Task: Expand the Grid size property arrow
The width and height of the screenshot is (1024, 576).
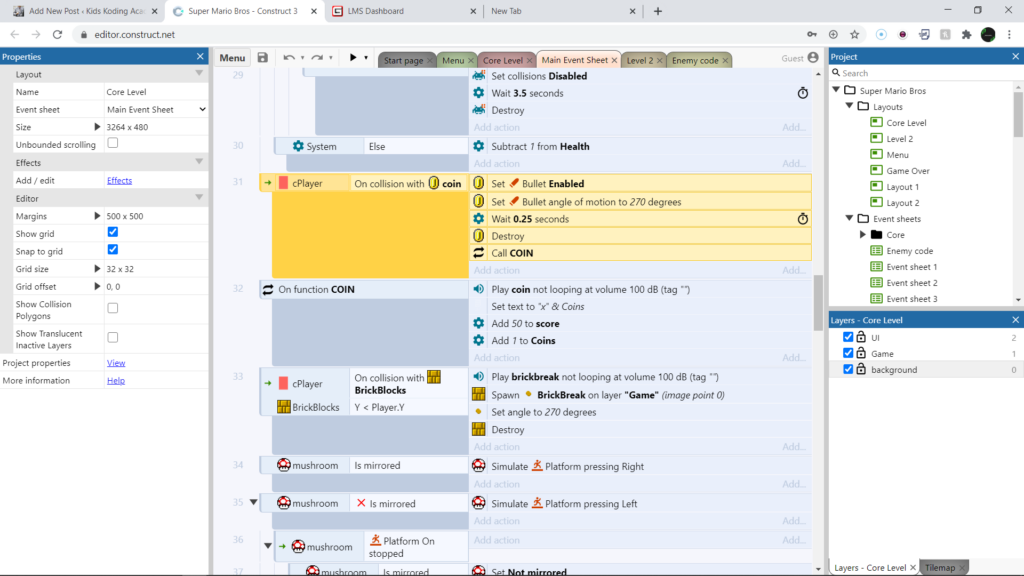Action: tap(97, 268)
